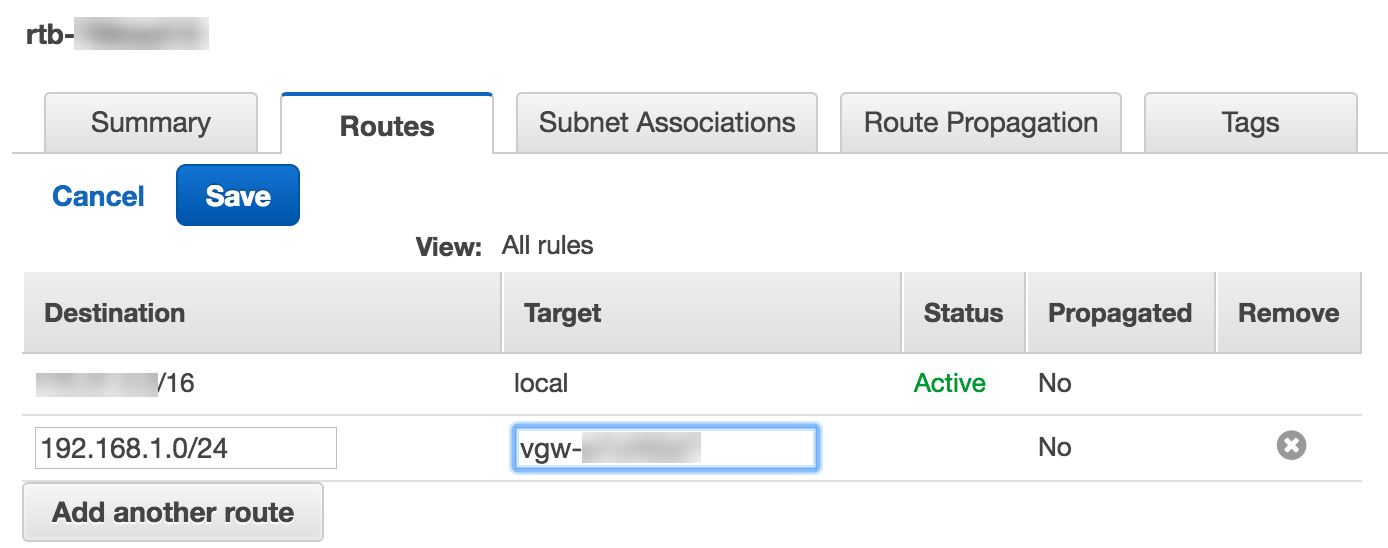Click the Destination column header
Image resolution: width=1388 pixels, height=548 pixels.
[115, 313]
